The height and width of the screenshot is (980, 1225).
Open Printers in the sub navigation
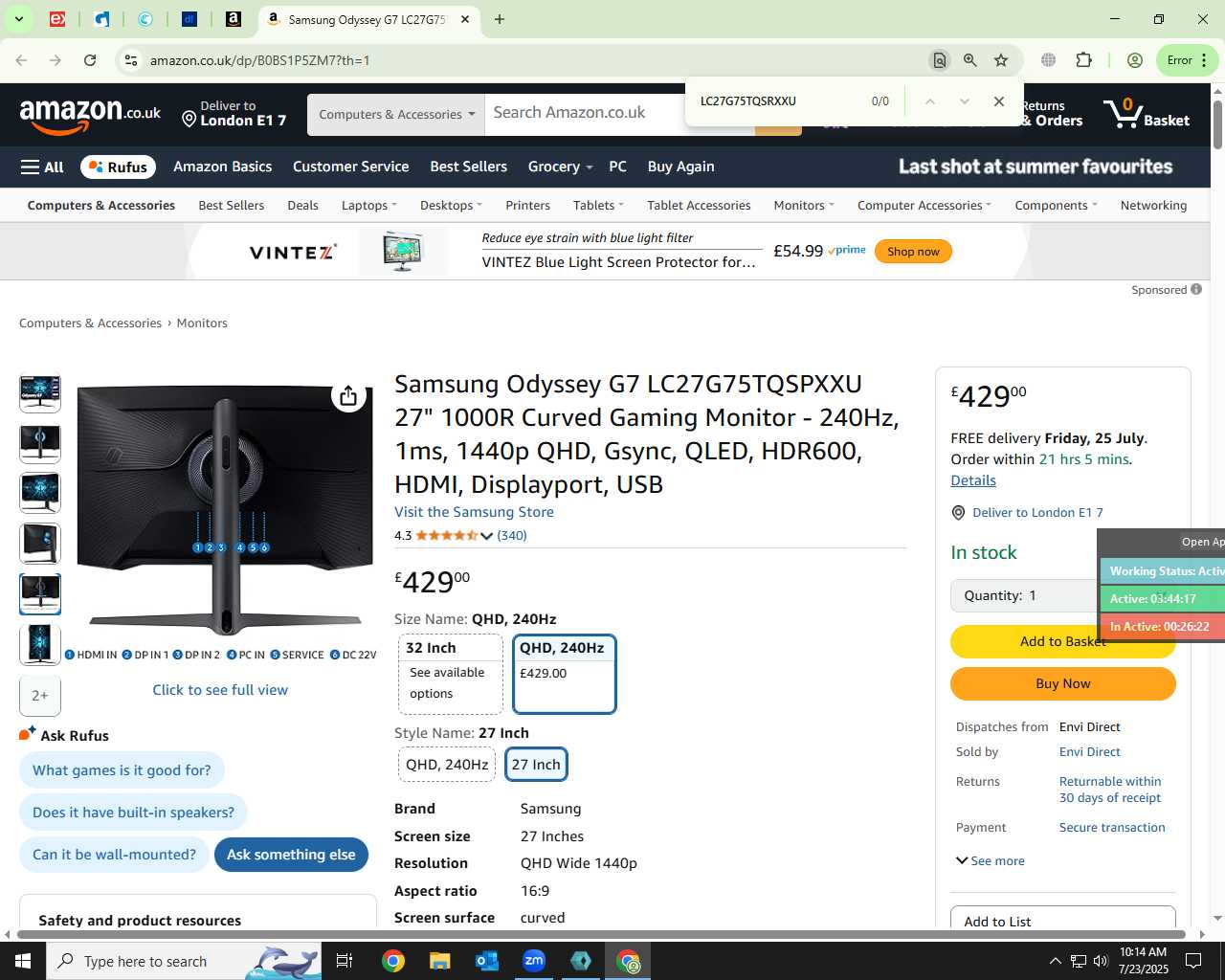(x=527, y=206)
